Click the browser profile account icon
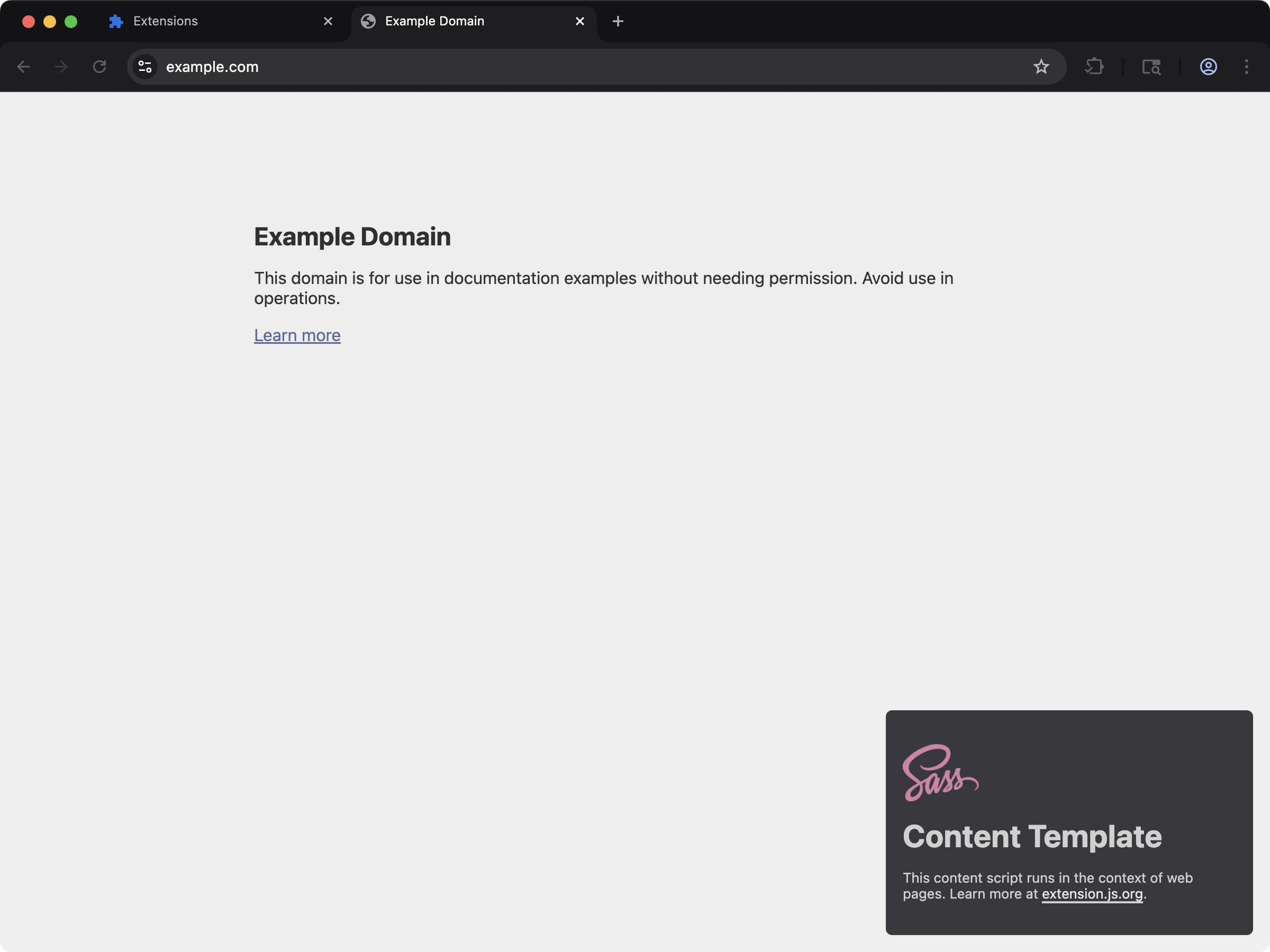Viewport: 1270px width, 952px height. (1208, 67)
